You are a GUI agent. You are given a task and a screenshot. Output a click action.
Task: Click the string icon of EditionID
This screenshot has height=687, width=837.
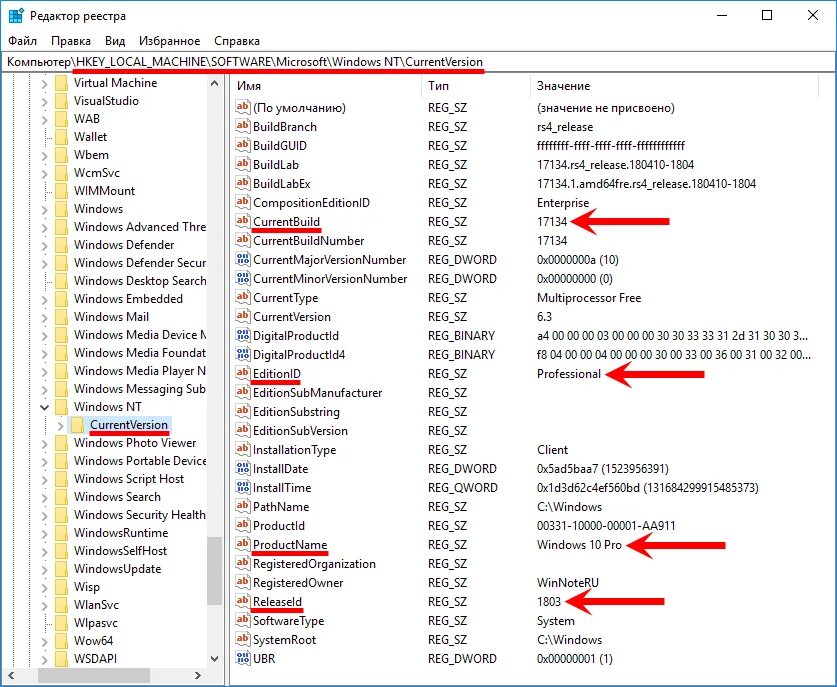pos(243,374)
